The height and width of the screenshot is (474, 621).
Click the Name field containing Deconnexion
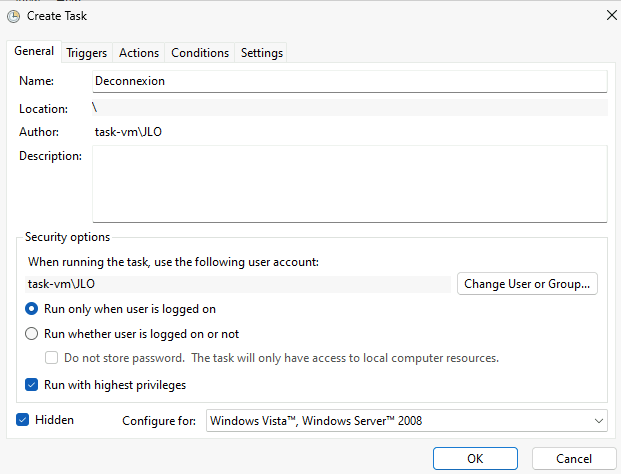(x=350, y=81)
